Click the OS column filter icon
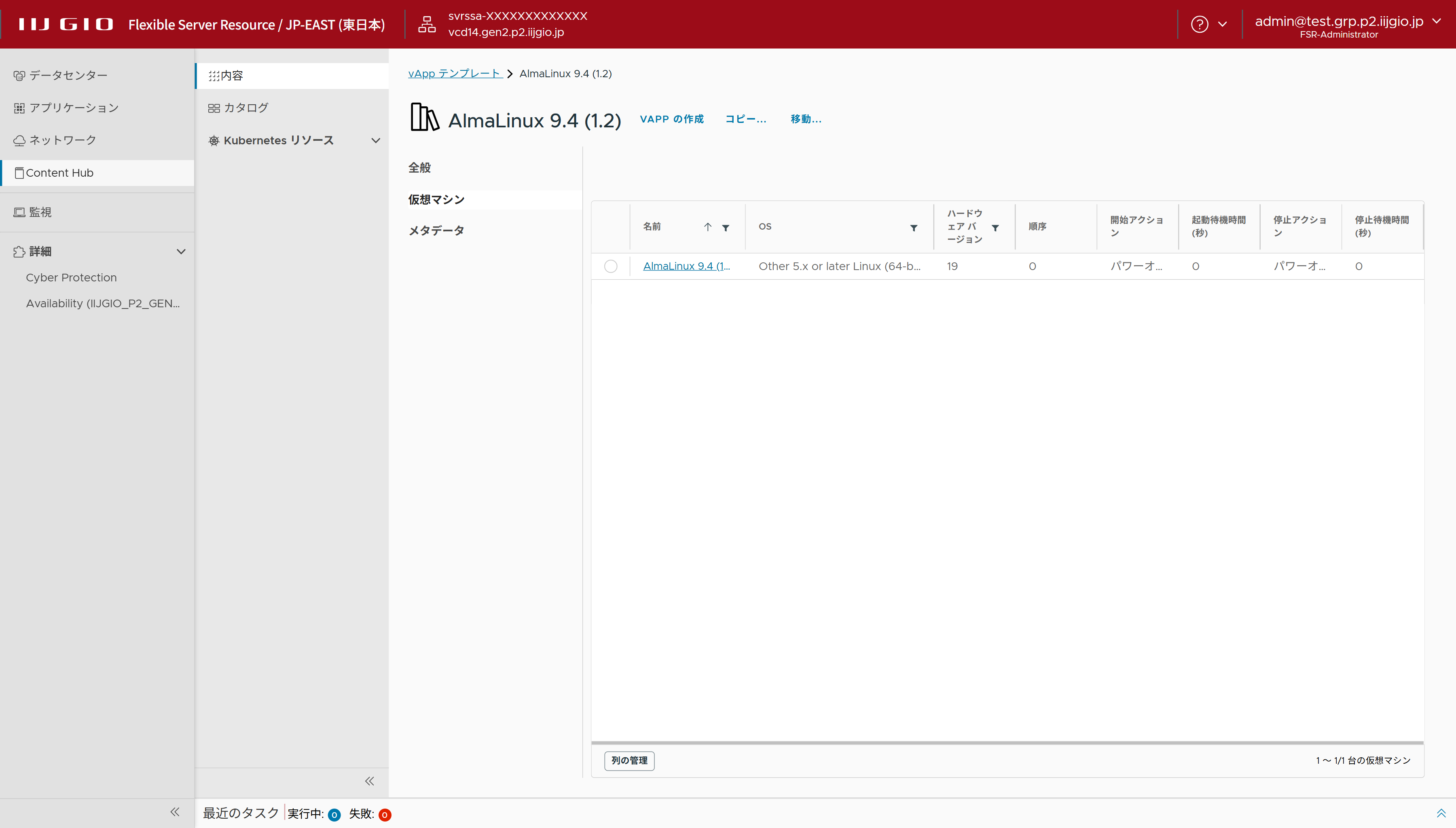Viewport: 1456px width, 828px height. tap(913, 228)
